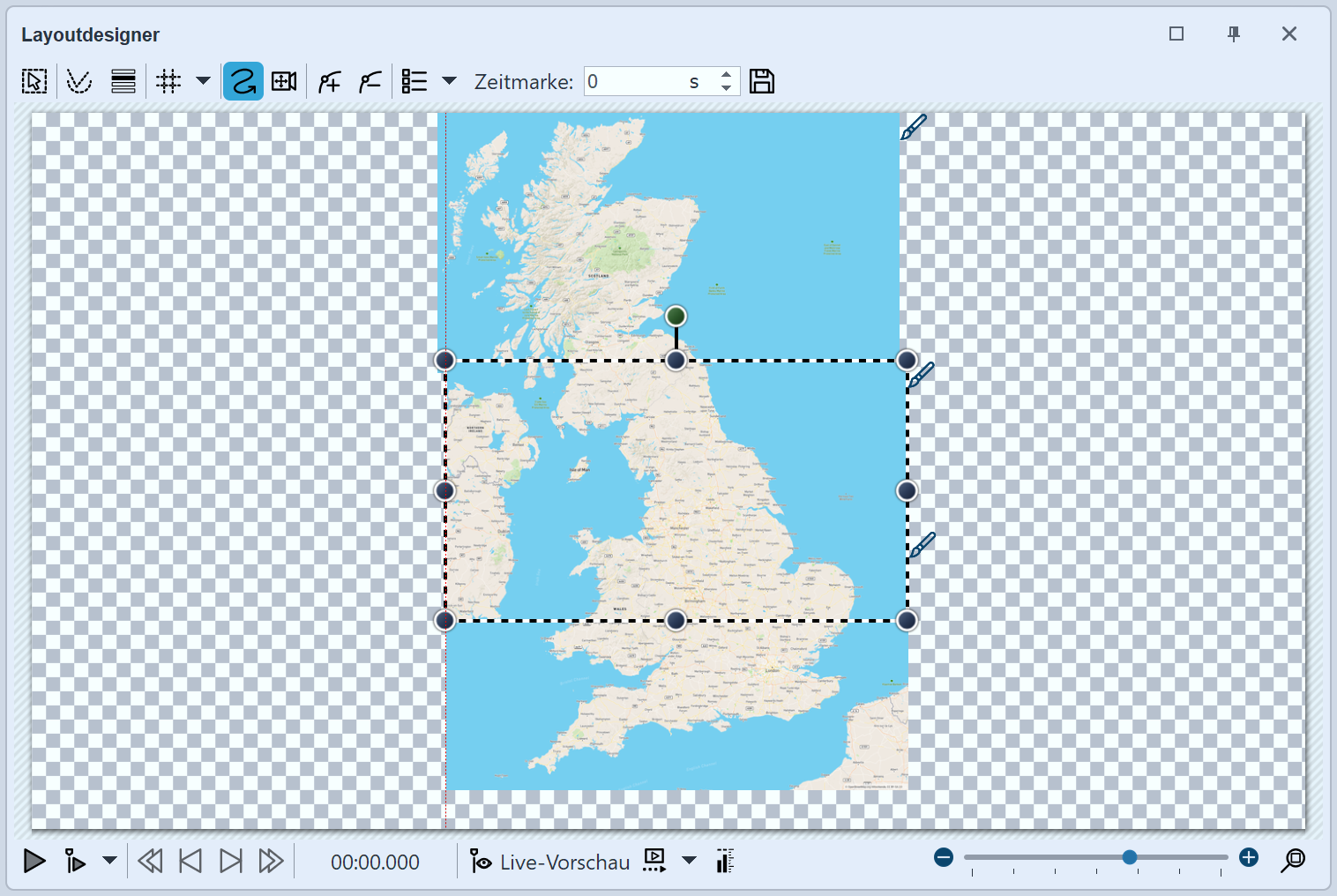This screenshot has height=896, width=1337.
Task: Click the zoom-to-fit magnifier icon
Action: (x=1293, y=860)
